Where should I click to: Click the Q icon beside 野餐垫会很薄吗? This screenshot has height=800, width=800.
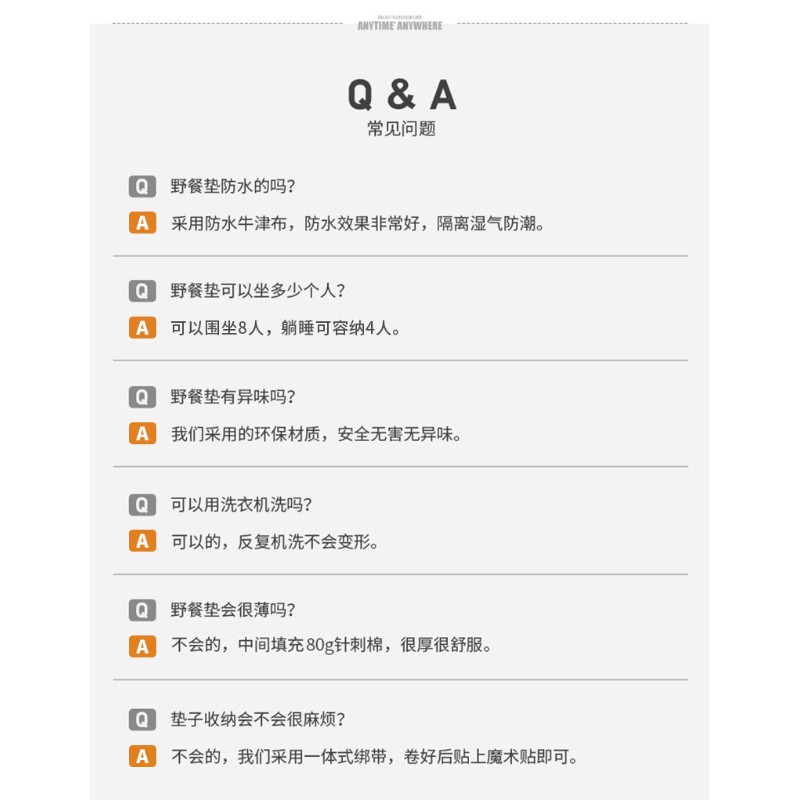coord(142,610)
